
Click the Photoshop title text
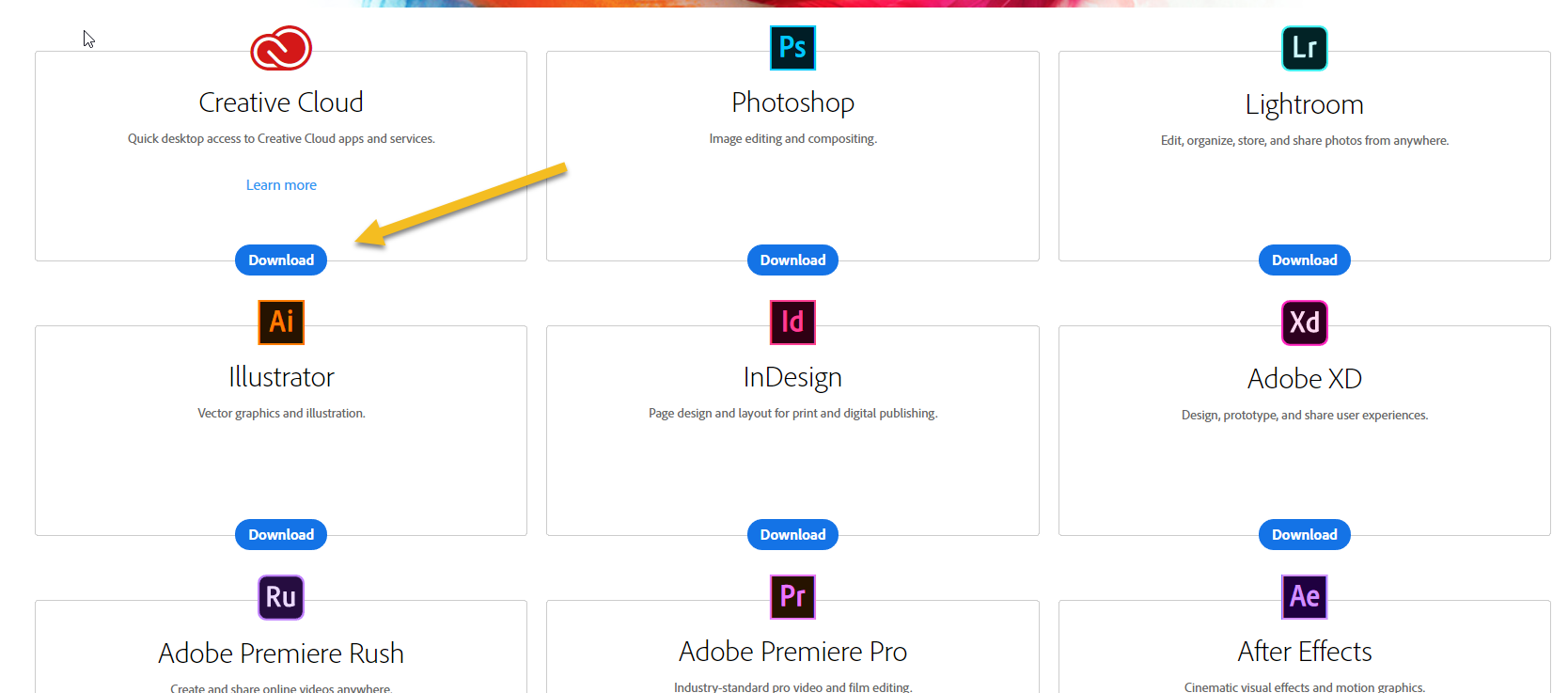pos(792,102)
